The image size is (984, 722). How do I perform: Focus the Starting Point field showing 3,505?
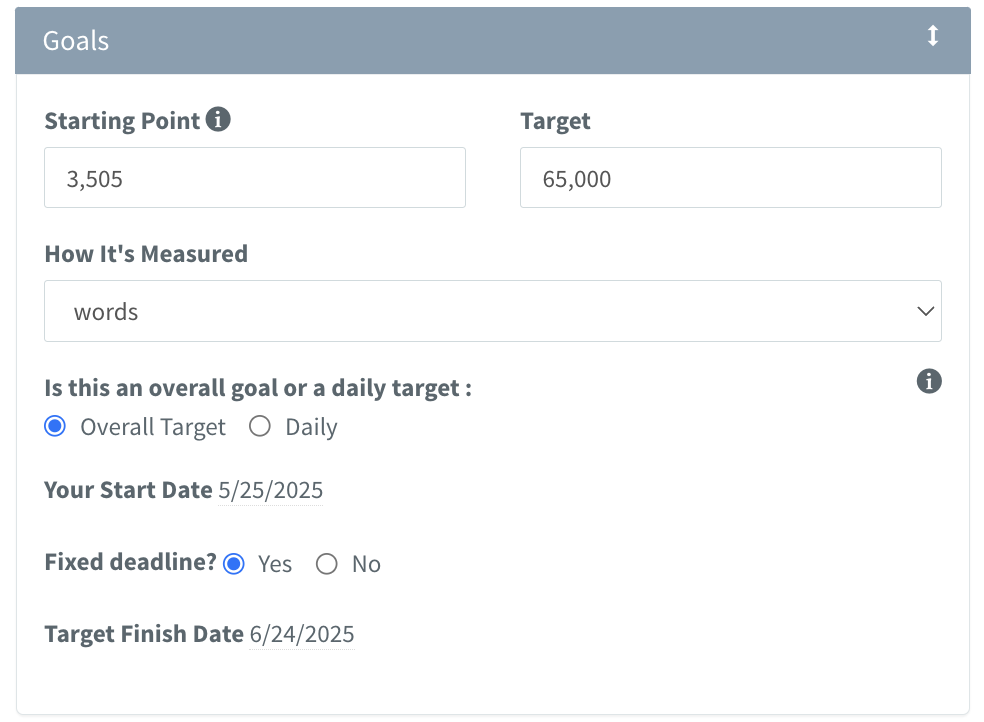point(254,178)
